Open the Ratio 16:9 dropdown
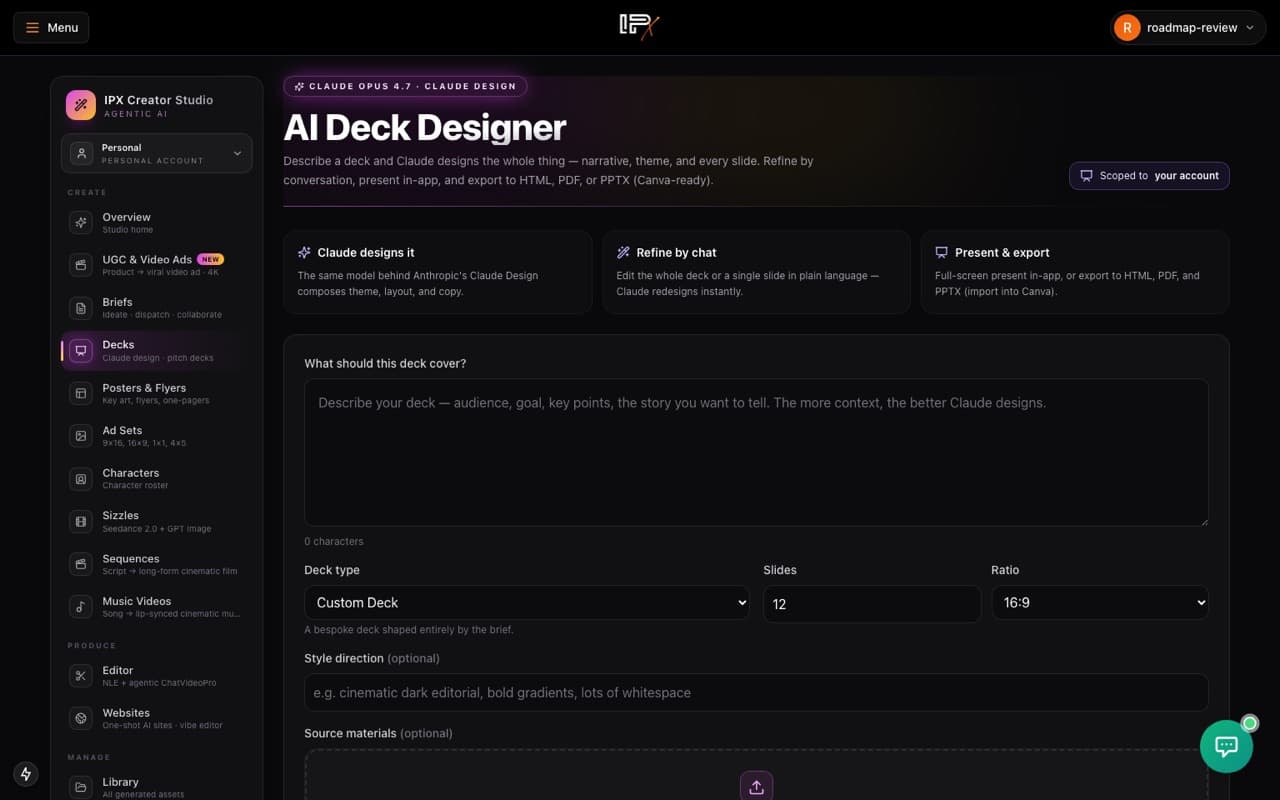 (x=1100, y=603)
